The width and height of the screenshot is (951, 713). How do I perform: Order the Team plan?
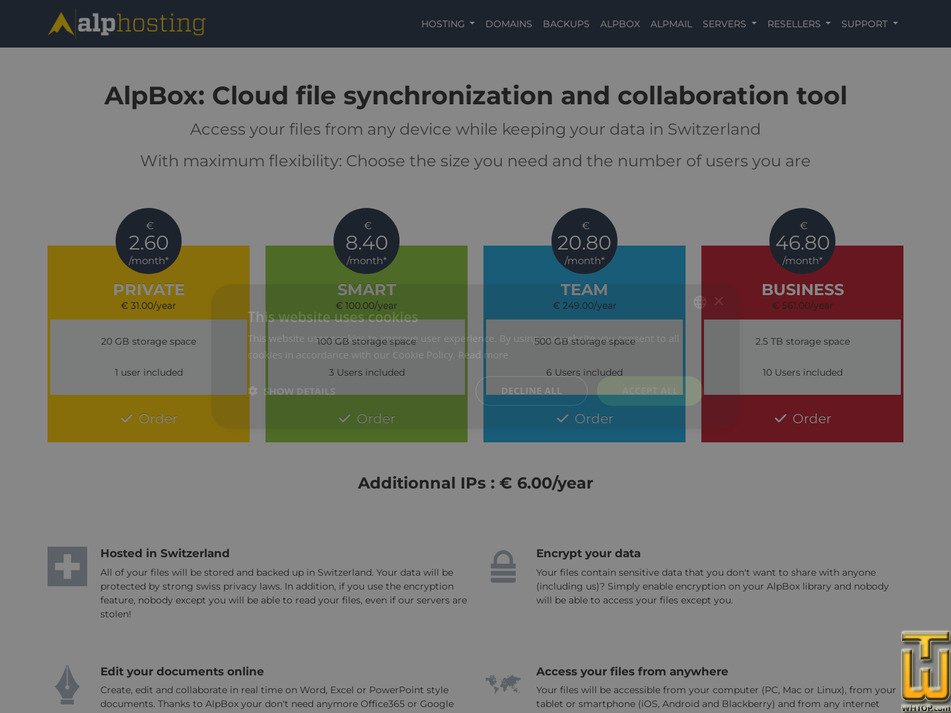point(584,418)
